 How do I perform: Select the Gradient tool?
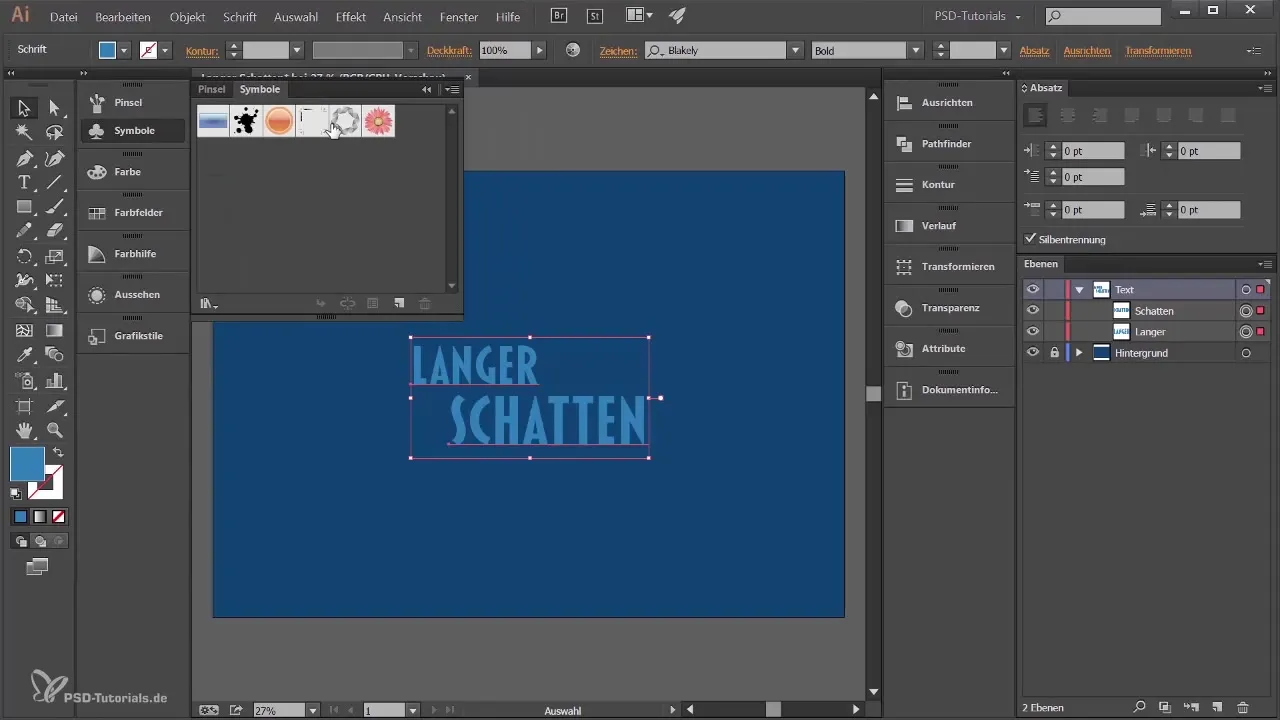pyautogui.click(x=55, y=330)
